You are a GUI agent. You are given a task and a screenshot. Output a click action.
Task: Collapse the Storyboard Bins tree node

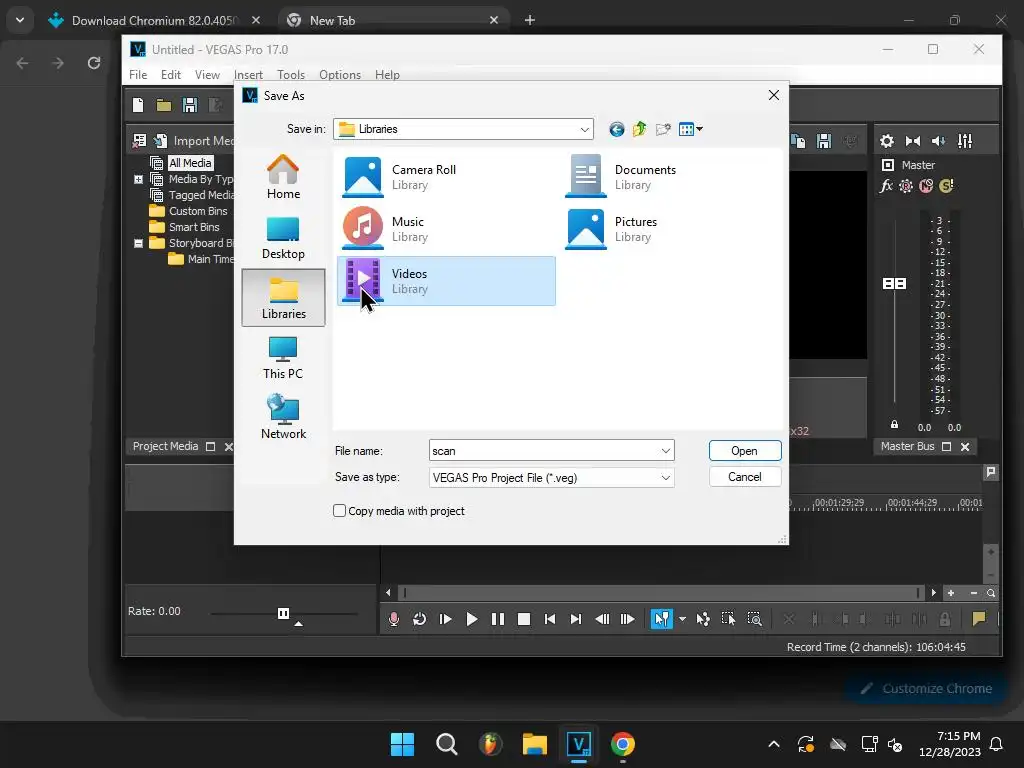click(138, 243)
